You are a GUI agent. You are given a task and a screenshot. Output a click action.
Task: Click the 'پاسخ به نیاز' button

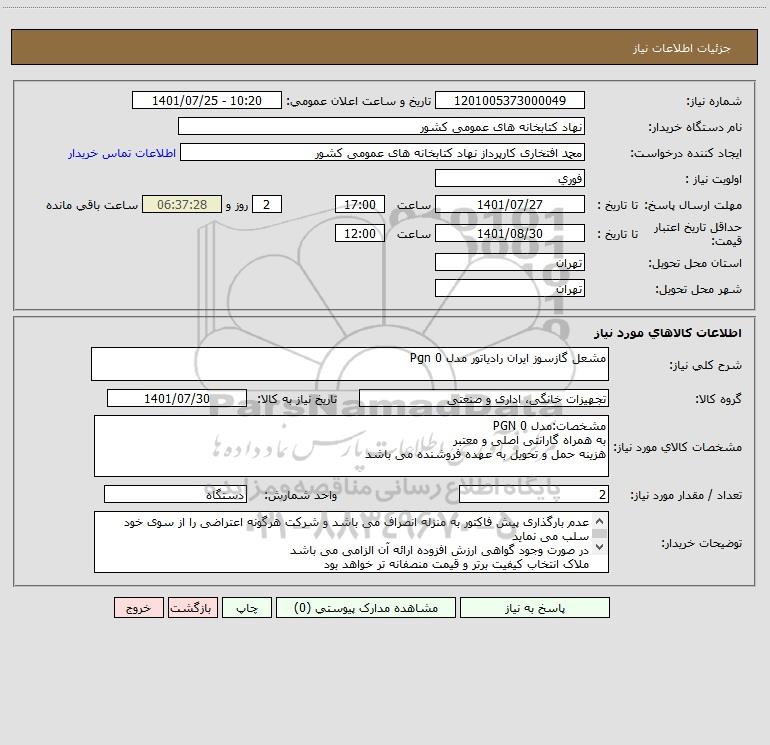point(535,608)
